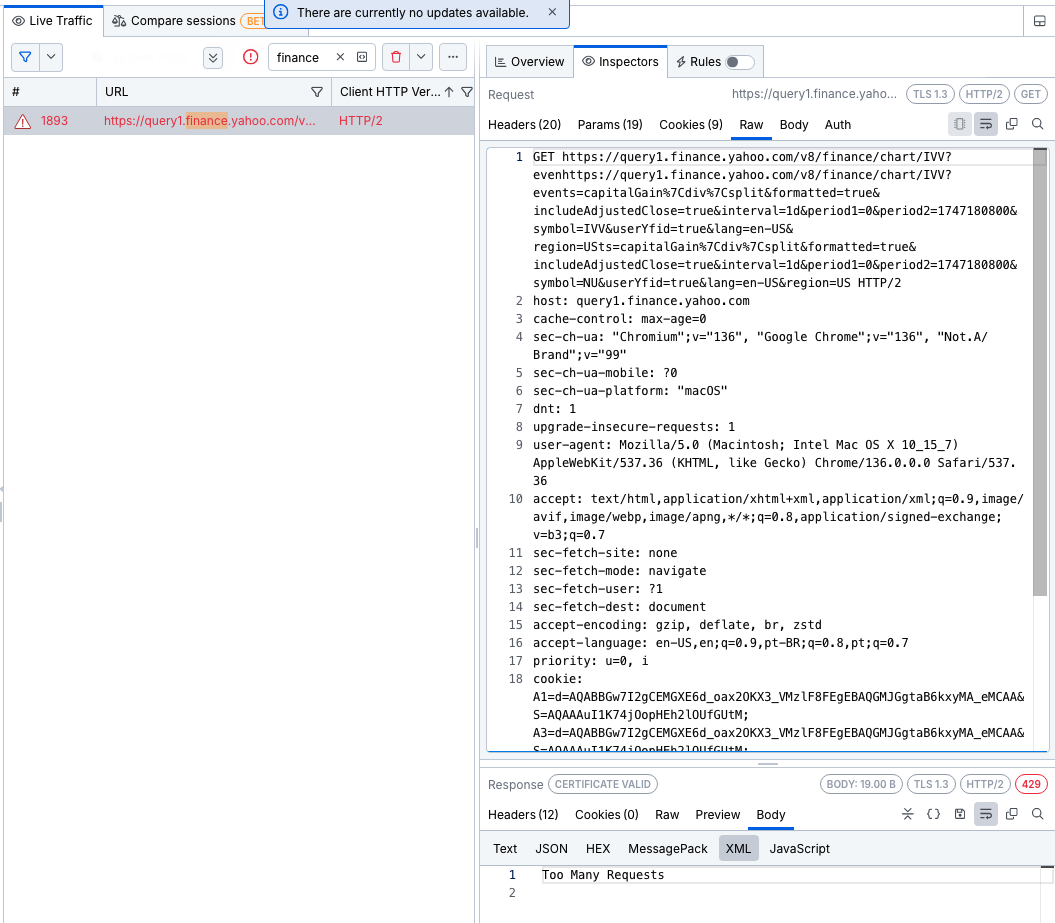
Task: Click the red error indicator icon
Action: (250, 57)
